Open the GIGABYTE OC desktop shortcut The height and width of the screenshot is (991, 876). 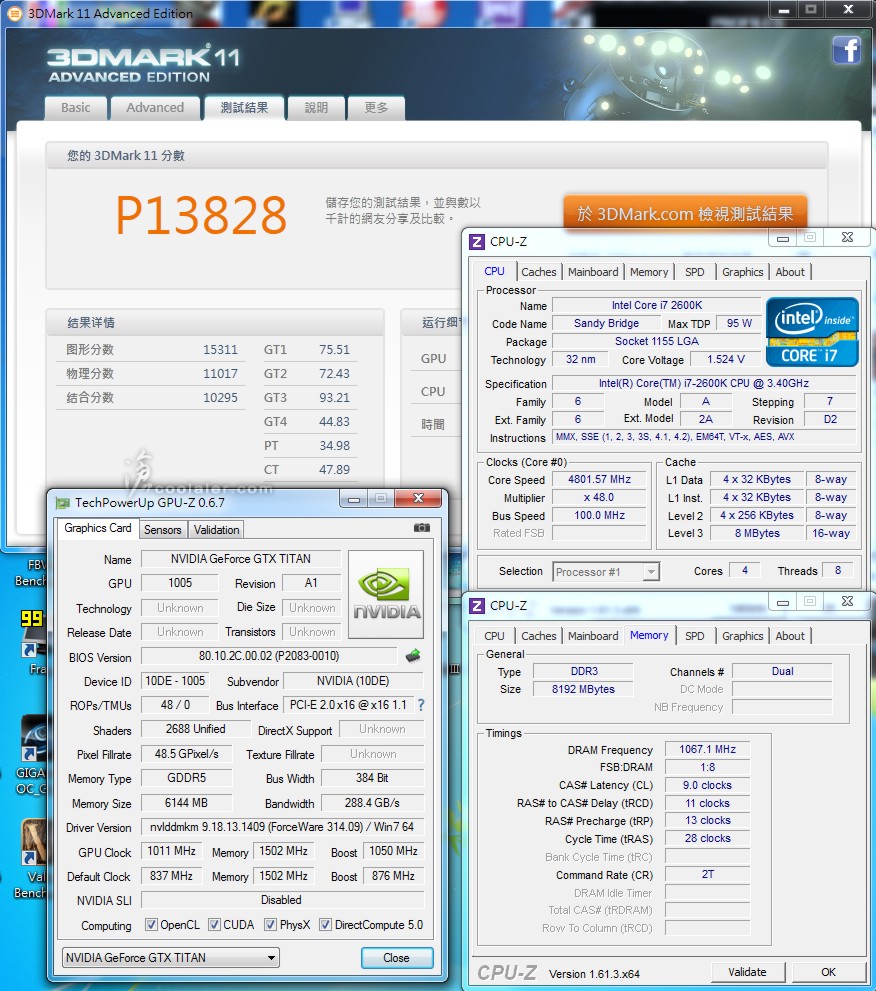32,755
